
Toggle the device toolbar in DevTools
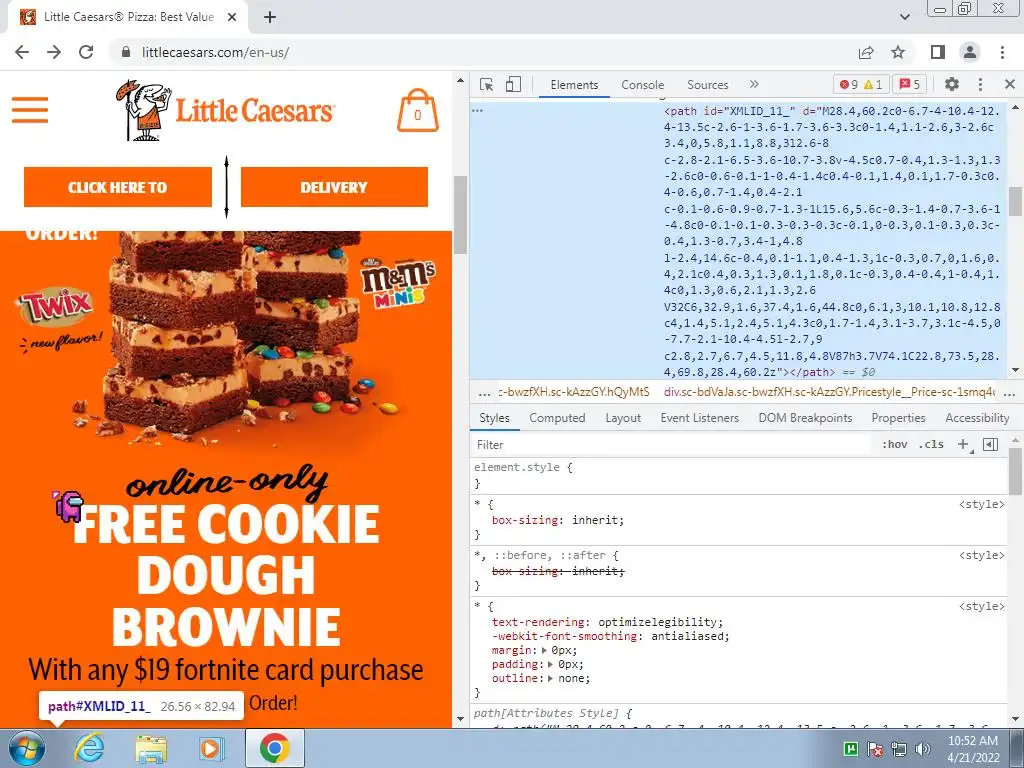coord(513,84)
